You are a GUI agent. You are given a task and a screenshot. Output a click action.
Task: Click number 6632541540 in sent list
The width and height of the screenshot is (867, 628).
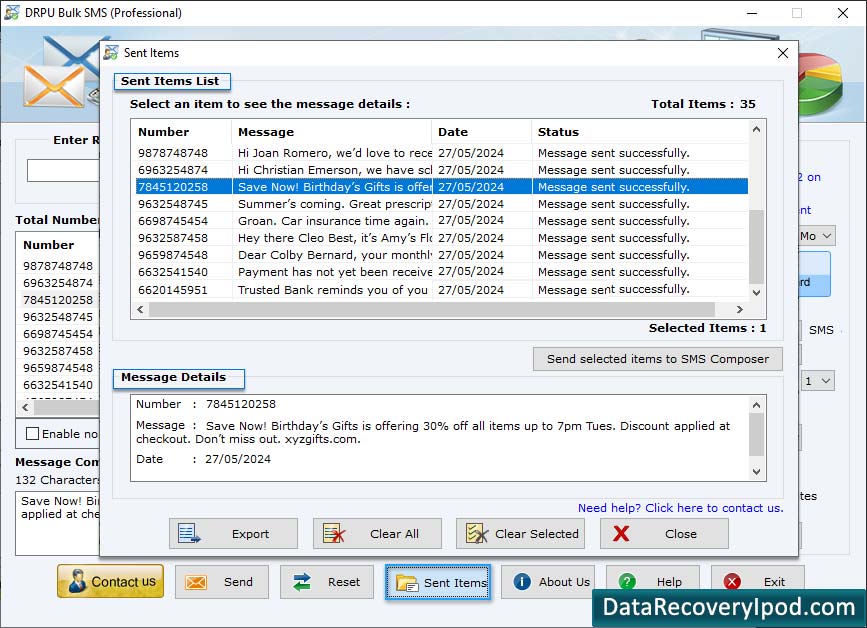coord(173,272)
